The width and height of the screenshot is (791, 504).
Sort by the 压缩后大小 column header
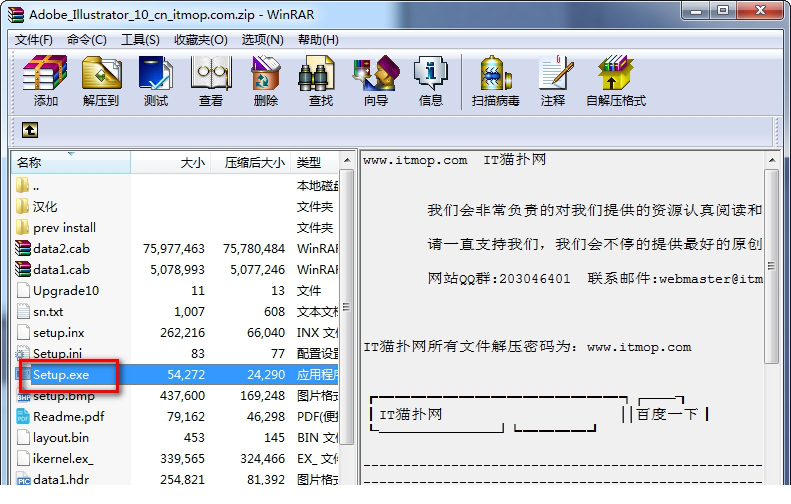coord(250,162)
